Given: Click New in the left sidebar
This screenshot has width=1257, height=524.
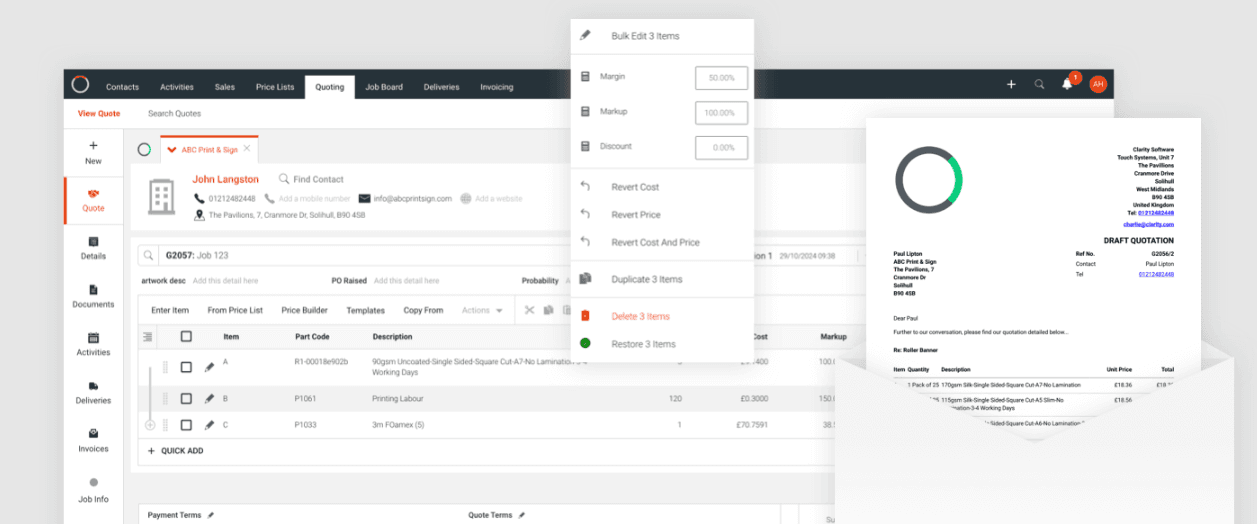Looking at the screenshot, I should (x=93, y=152).
